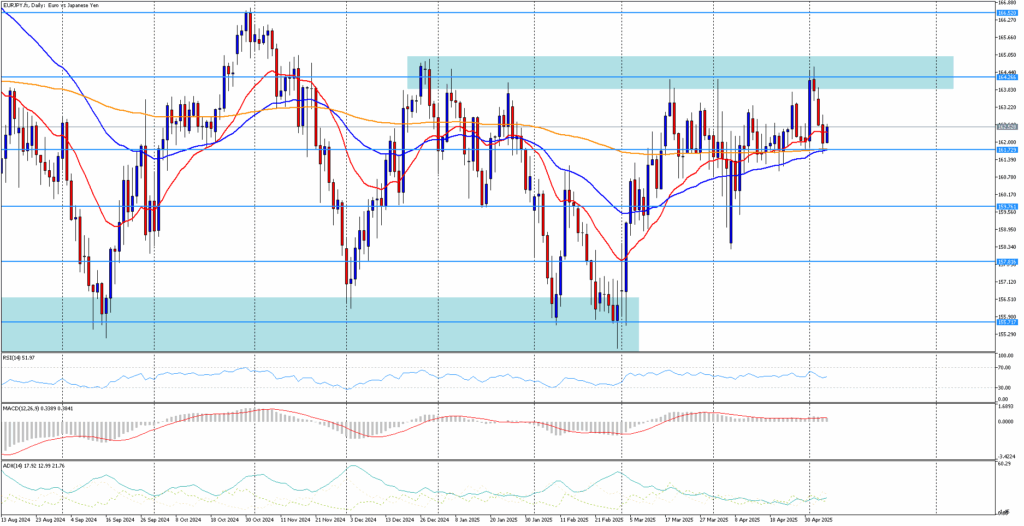Viewport: 1024px width, 526px height.
Task: Click the tall blue candle at the late-October 2024 peak
Action: coord(247,22)
